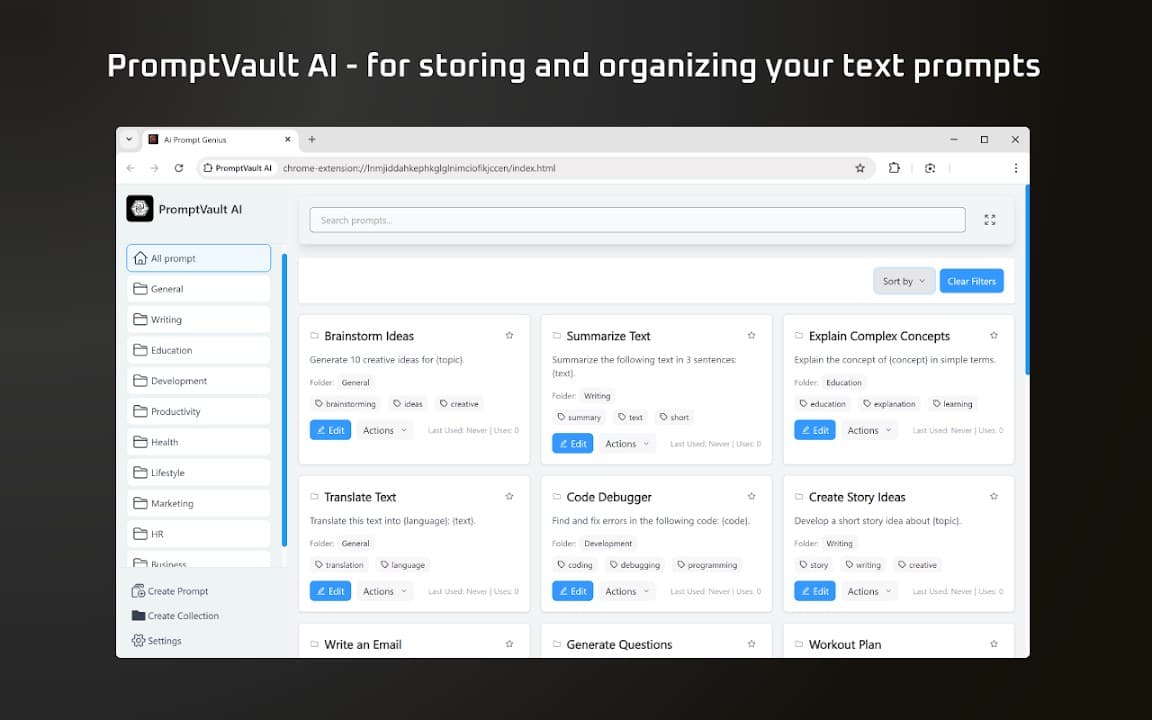Open Chrome three-dot menu
This screenshot has height=720, width=1152.
tap(1015, 168)
